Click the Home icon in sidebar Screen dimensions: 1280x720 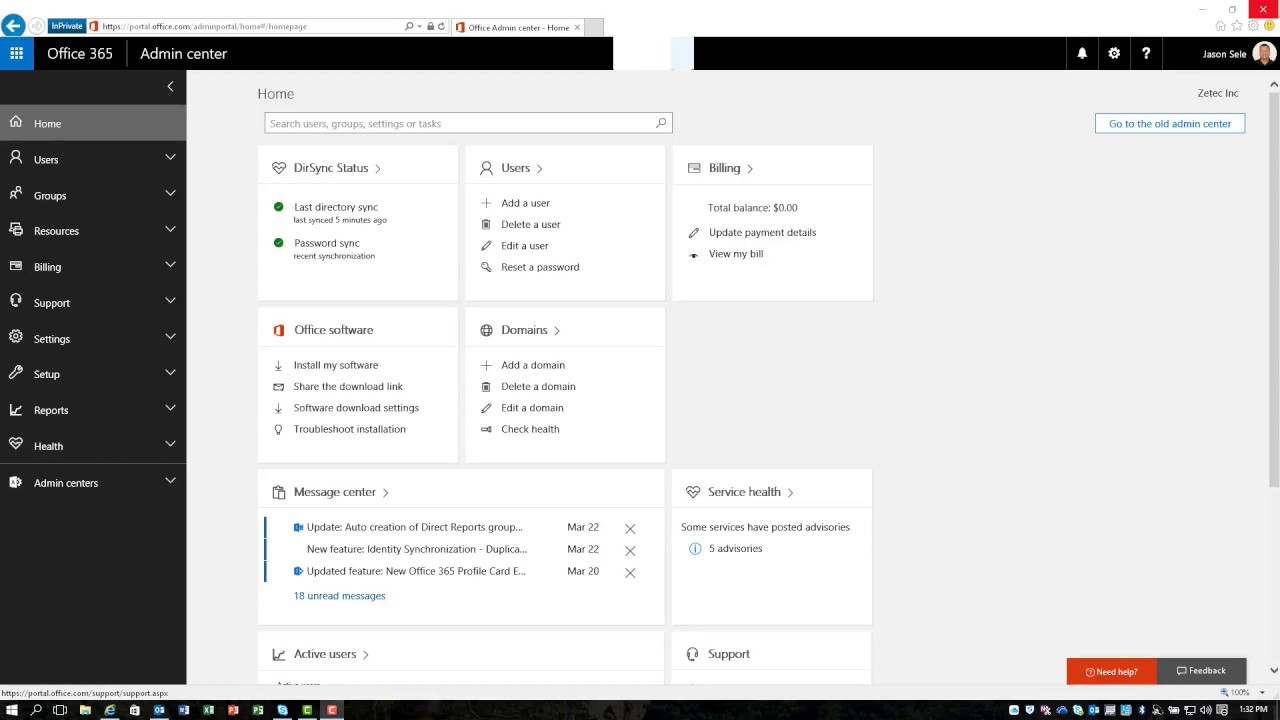pyautogui.click(x=16, y=122)
